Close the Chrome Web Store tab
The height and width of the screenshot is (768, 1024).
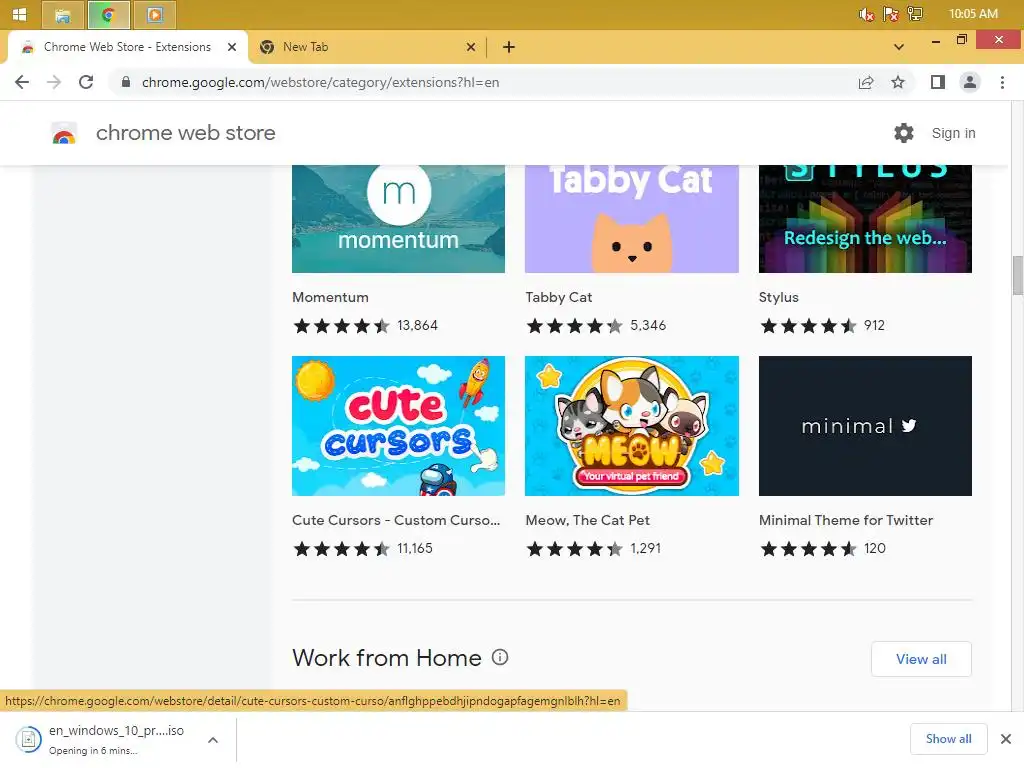click(x=232, y=47)
